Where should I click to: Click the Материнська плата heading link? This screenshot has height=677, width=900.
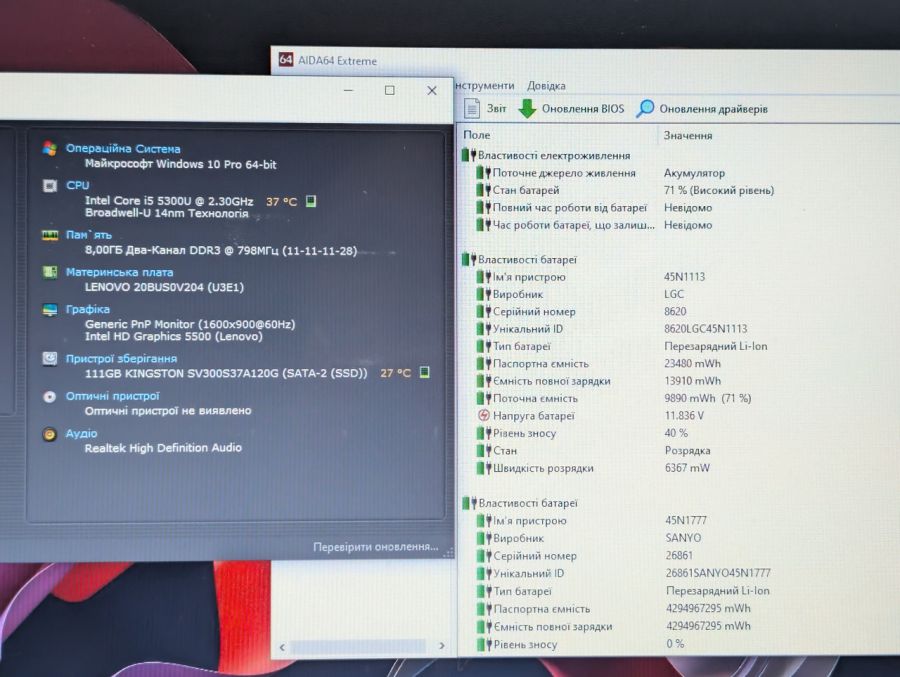pos(119,272)
